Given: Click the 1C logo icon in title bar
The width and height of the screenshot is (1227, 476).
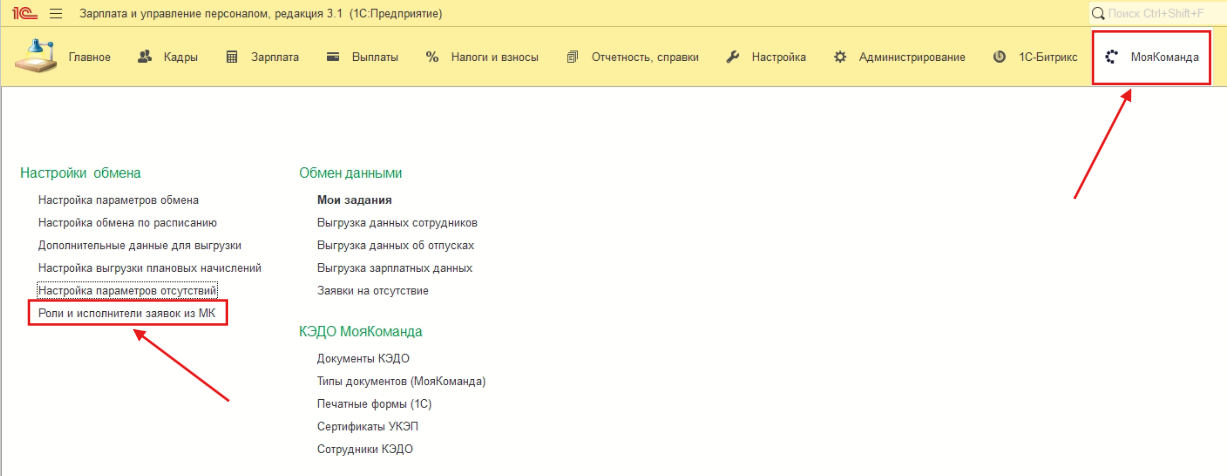Looking at the screenshot, I should [x=23, y=14].
